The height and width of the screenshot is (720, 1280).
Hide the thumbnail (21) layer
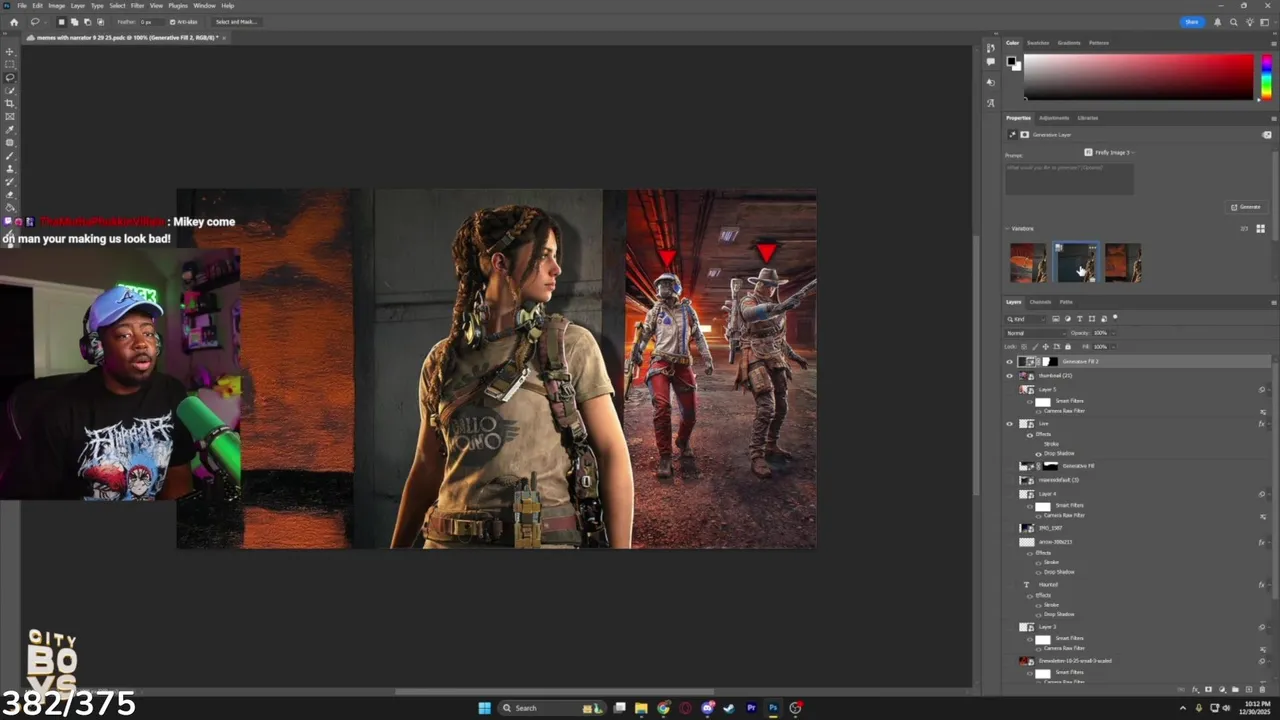click(1009, 376)
